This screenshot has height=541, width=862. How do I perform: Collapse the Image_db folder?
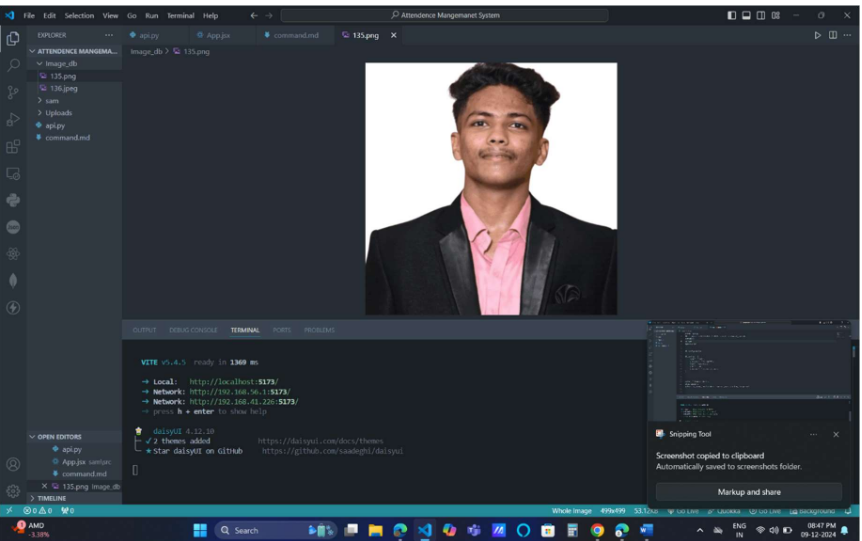click(61, 63)
